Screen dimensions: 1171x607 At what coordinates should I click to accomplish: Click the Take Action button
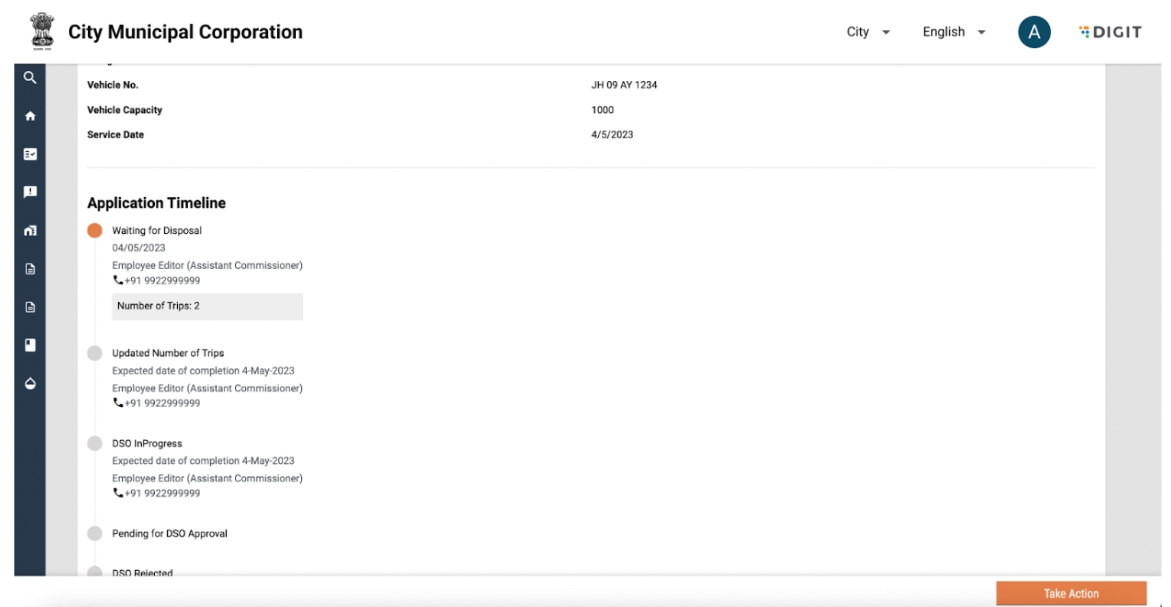(1071, 593)
